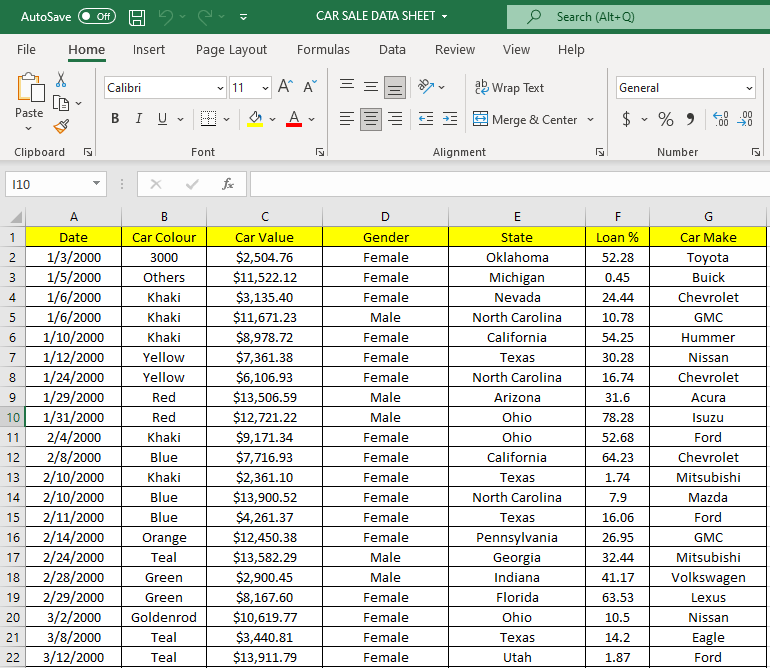Click the Undo arrow icon
This screenshot has width=770, height=668.
[165, 17]
